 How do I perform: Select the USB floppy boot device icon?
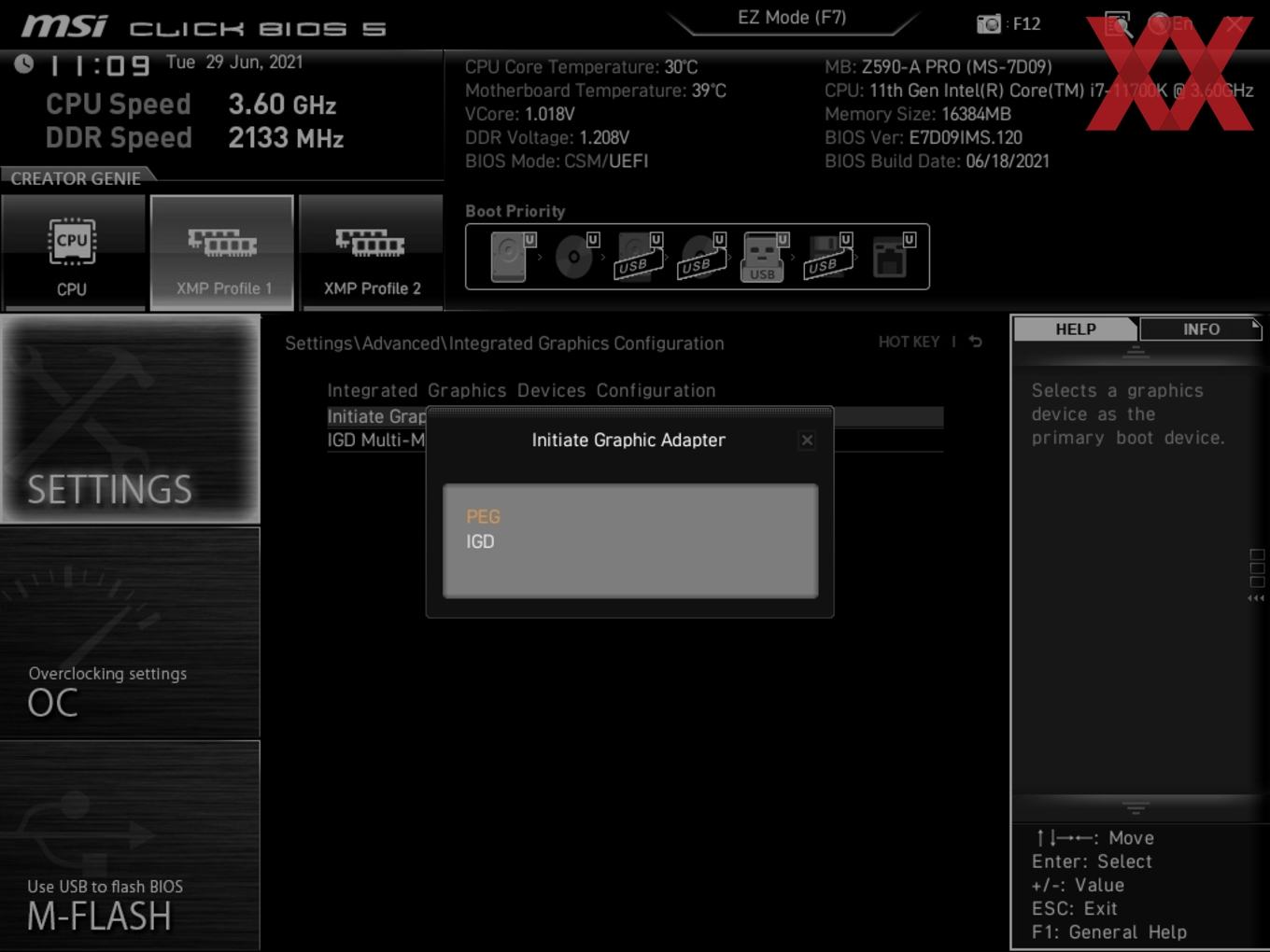click(x=828, y=257)
